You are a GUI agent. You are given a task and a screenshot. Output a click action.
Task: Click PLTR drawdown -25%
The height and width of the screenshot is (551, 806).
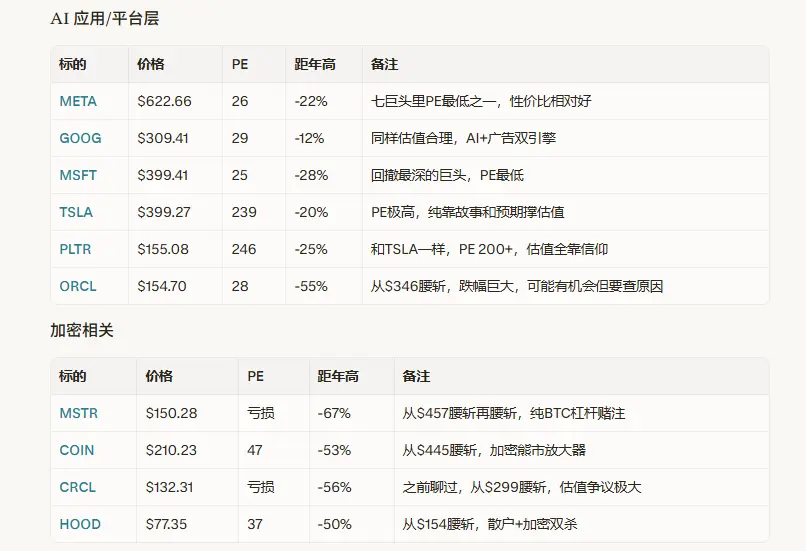[x=311, y=249]
